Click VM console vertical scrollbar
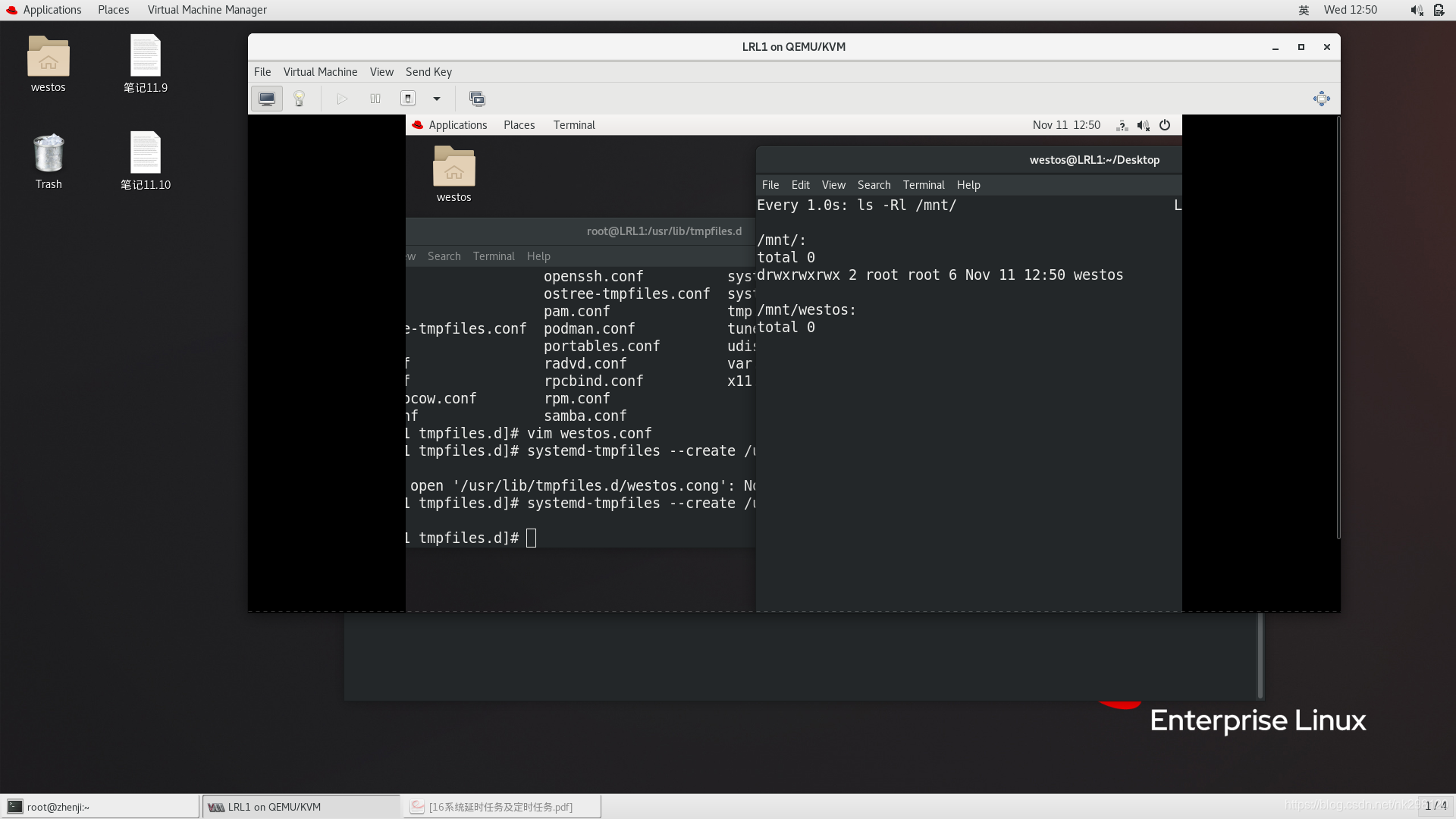This screenshot has height=819, width=1456. click(1338, 328)
